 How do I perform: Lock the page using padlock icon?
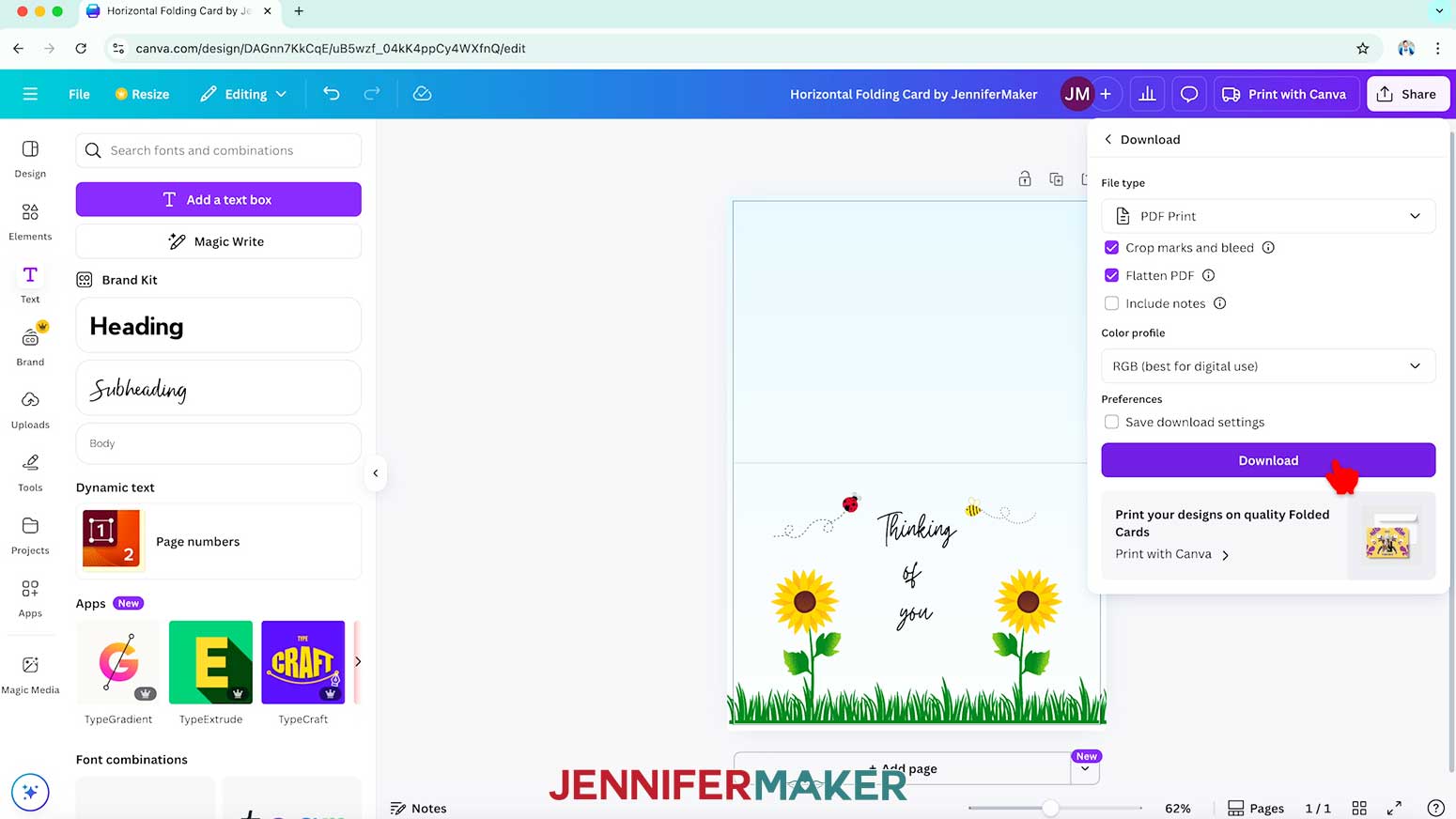click(x=1025, y=178)
